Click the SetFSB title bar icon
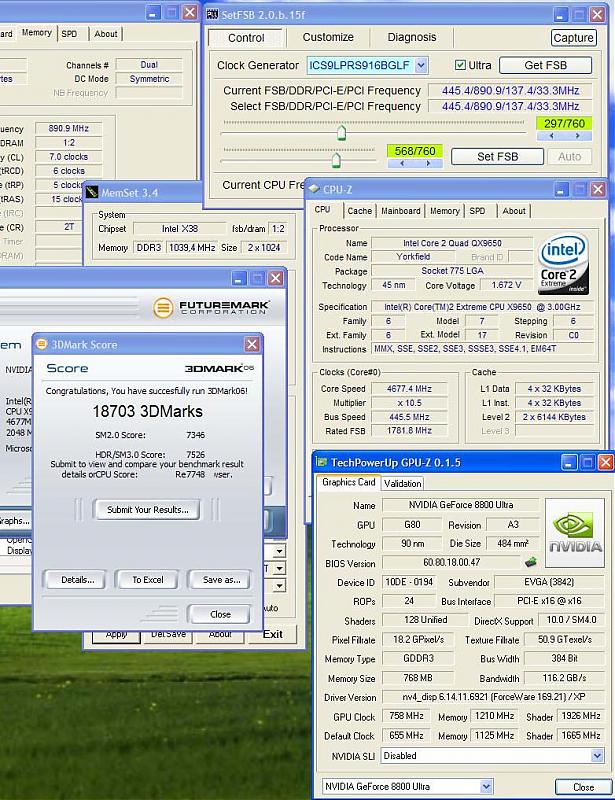This screenshot has height=800, width=615. pyautogui.click(x=212, y=14)
